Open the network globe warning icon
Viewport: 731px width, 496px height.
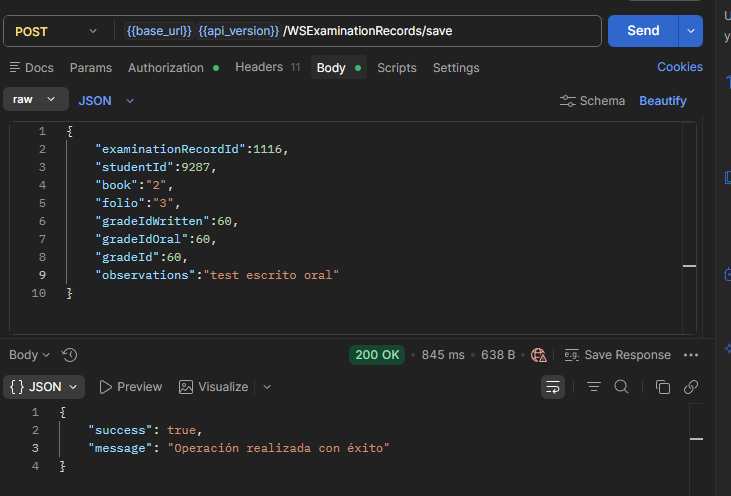pyautogui.click(x=538, y=355)
